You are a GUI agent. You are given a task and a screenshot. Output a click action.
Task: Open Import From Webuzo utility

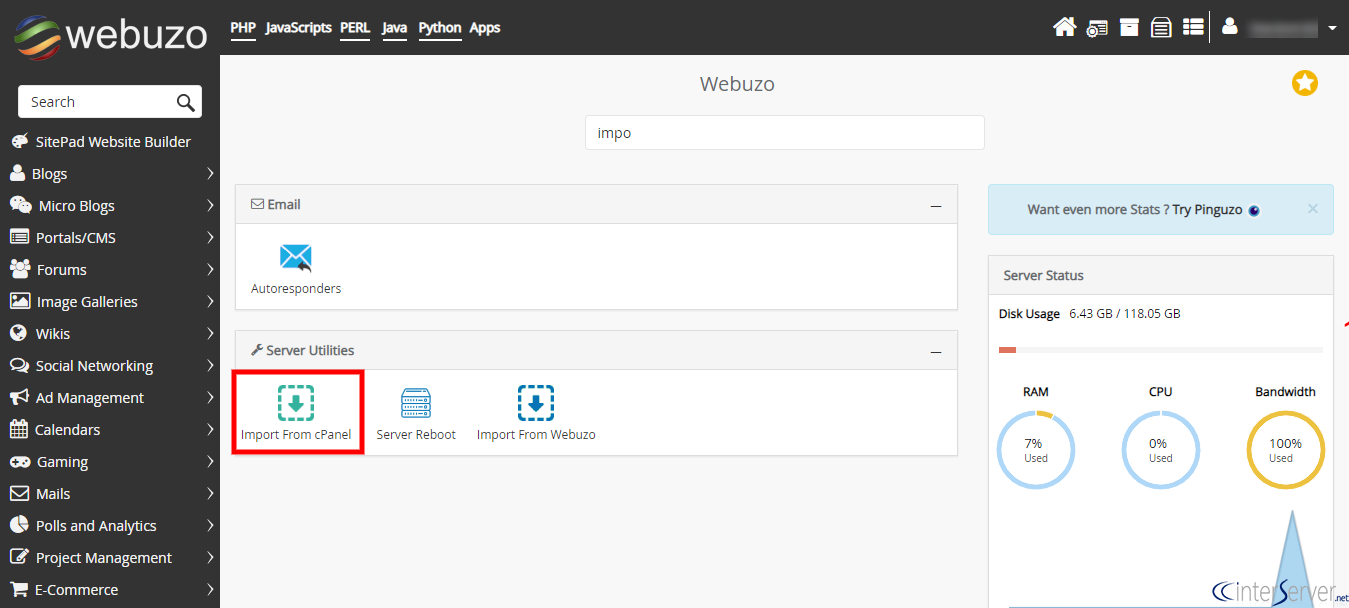click(536, 402)
